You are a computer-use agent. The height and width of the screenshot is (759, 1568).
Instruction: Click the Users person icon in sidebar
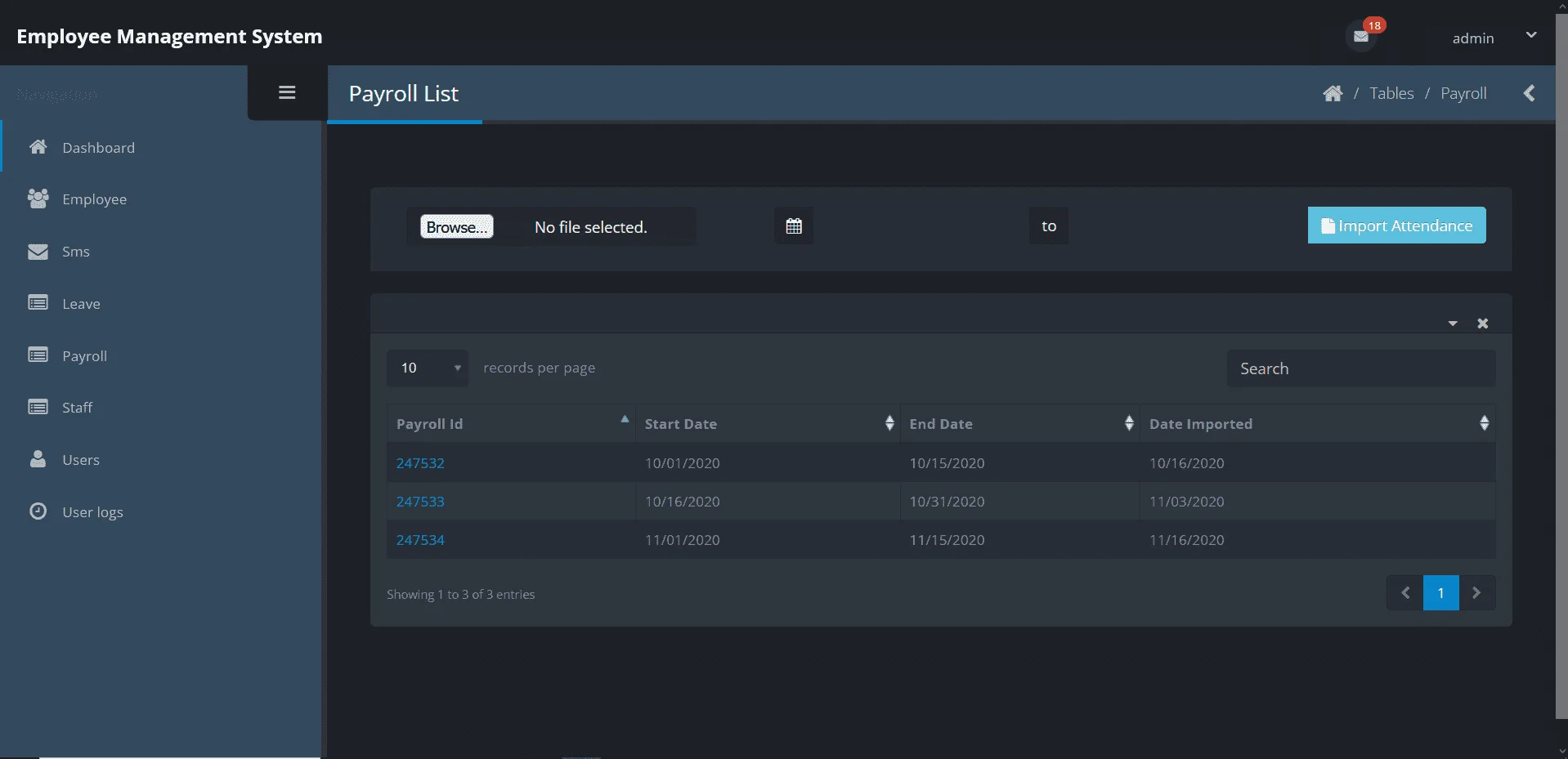38,458
